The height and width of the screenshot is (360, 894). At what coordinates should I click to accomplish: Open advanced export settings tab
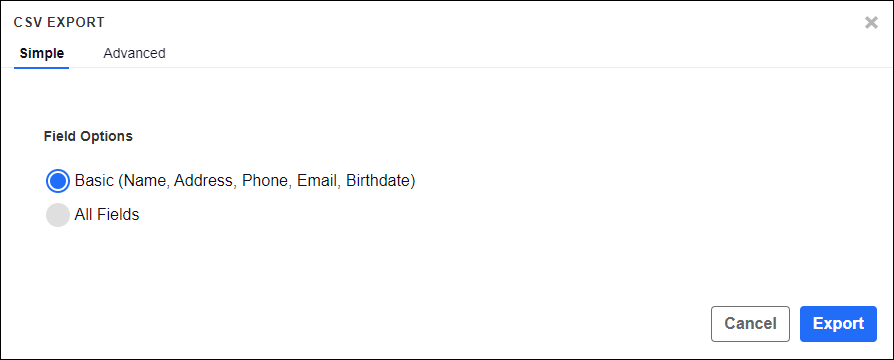(134, 53)
